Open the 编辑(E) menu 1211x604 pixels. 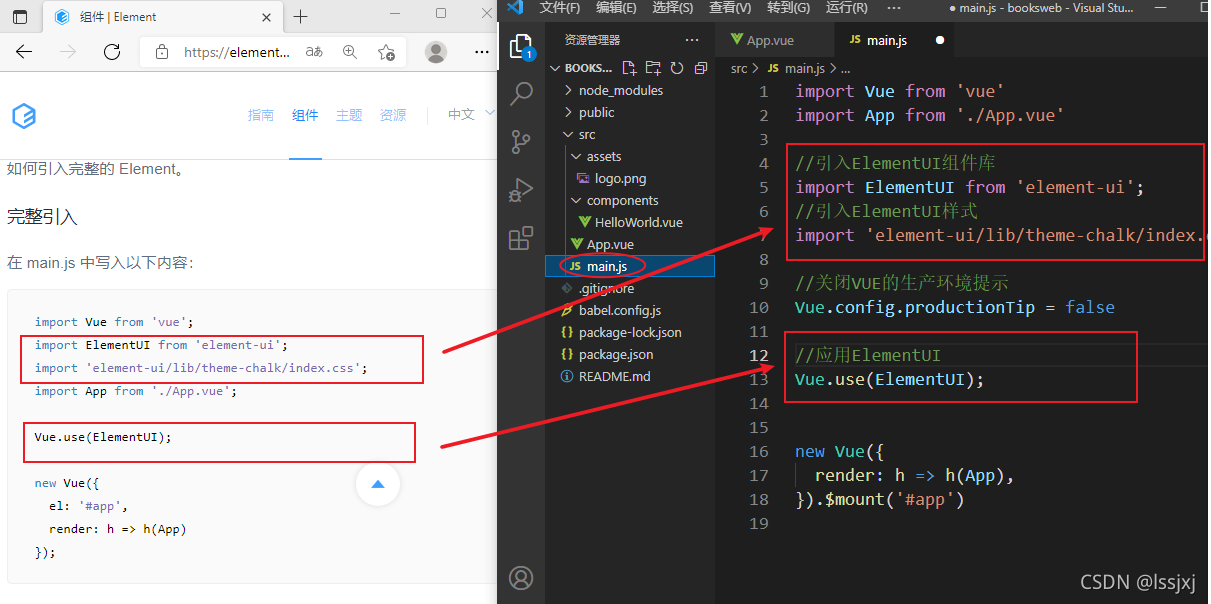[x=616, y=8]
